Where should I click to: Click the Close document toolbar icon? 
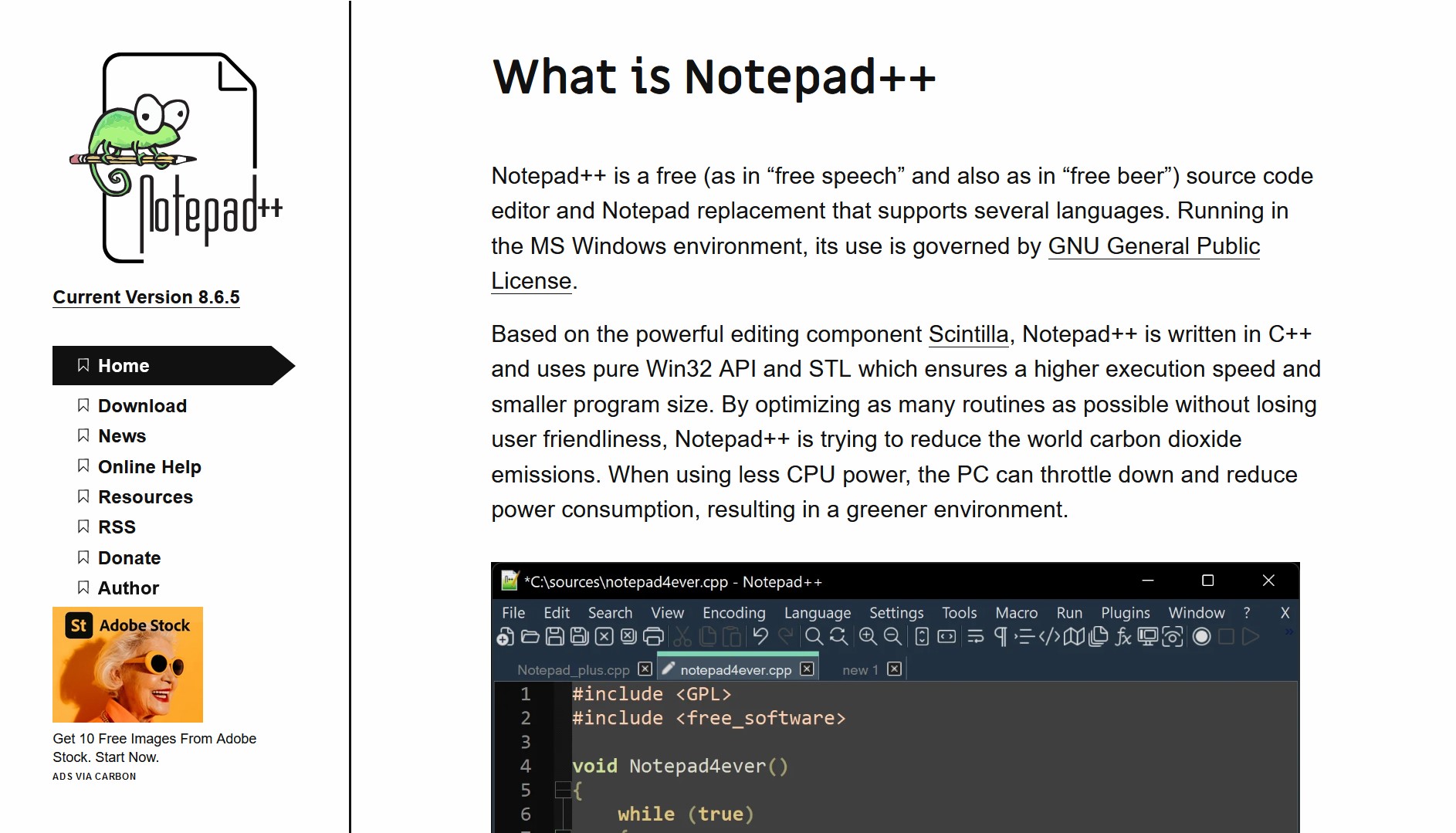point(604,637)
